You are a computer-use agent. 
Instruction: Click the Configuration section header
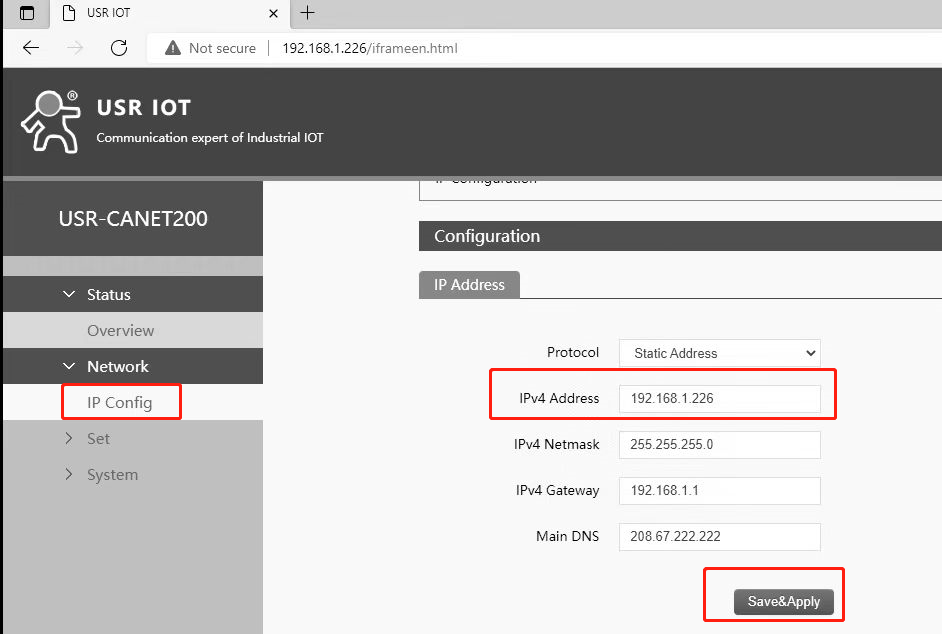coord(680,236)
